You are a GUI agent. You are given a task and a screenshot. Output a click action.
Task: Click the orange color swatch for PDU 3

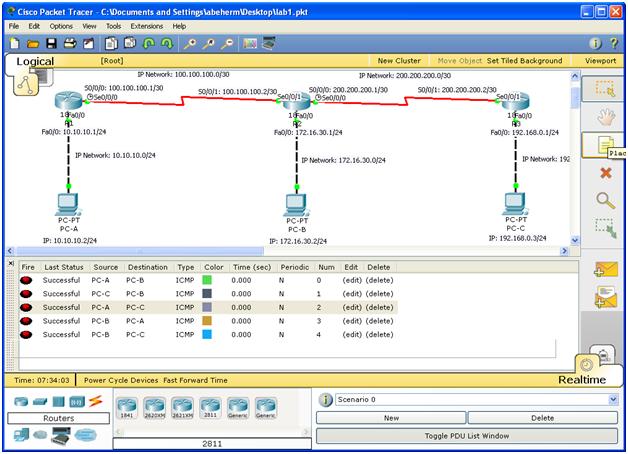207,321
